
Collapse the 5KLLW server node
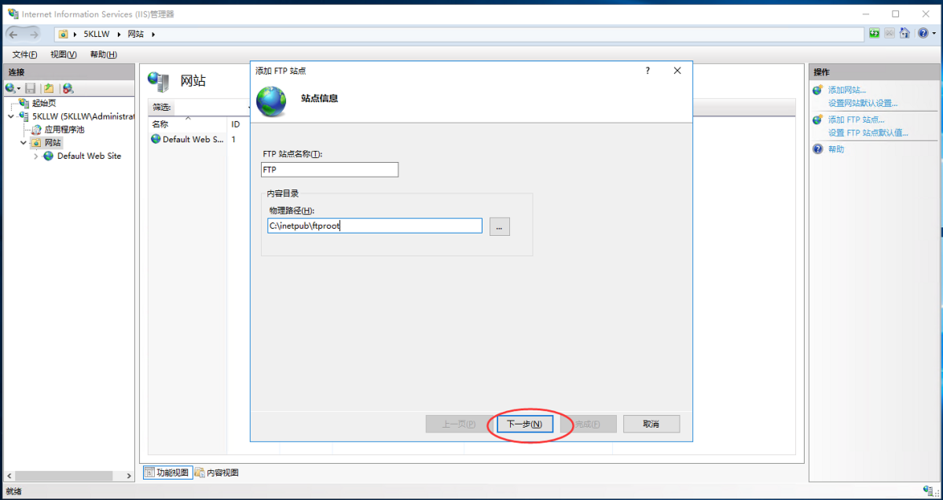click(11, 116)
